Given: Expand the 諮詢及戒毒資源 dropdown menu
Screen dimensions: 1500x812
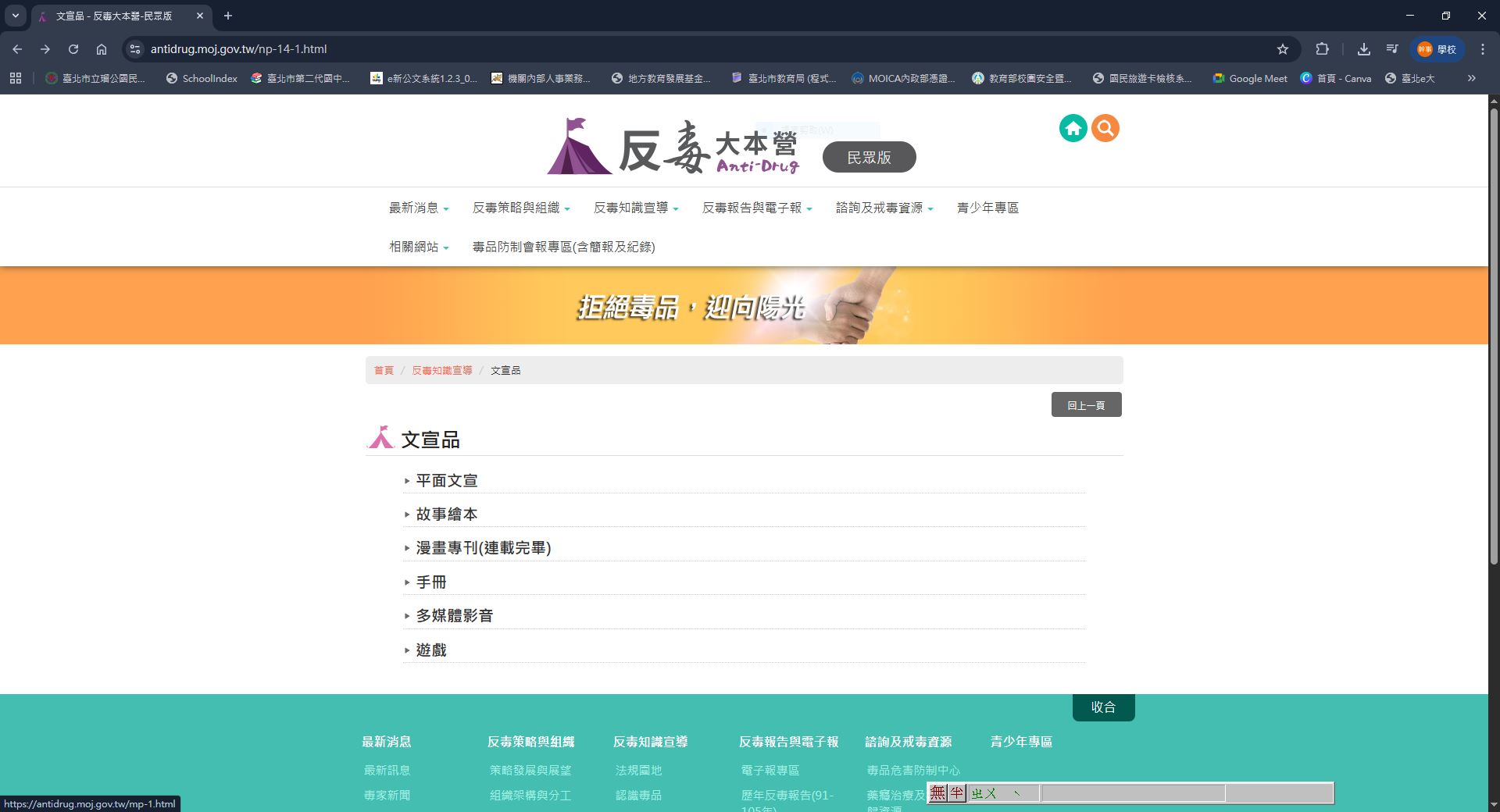Looking at the screenshot, I should [884, 208].
